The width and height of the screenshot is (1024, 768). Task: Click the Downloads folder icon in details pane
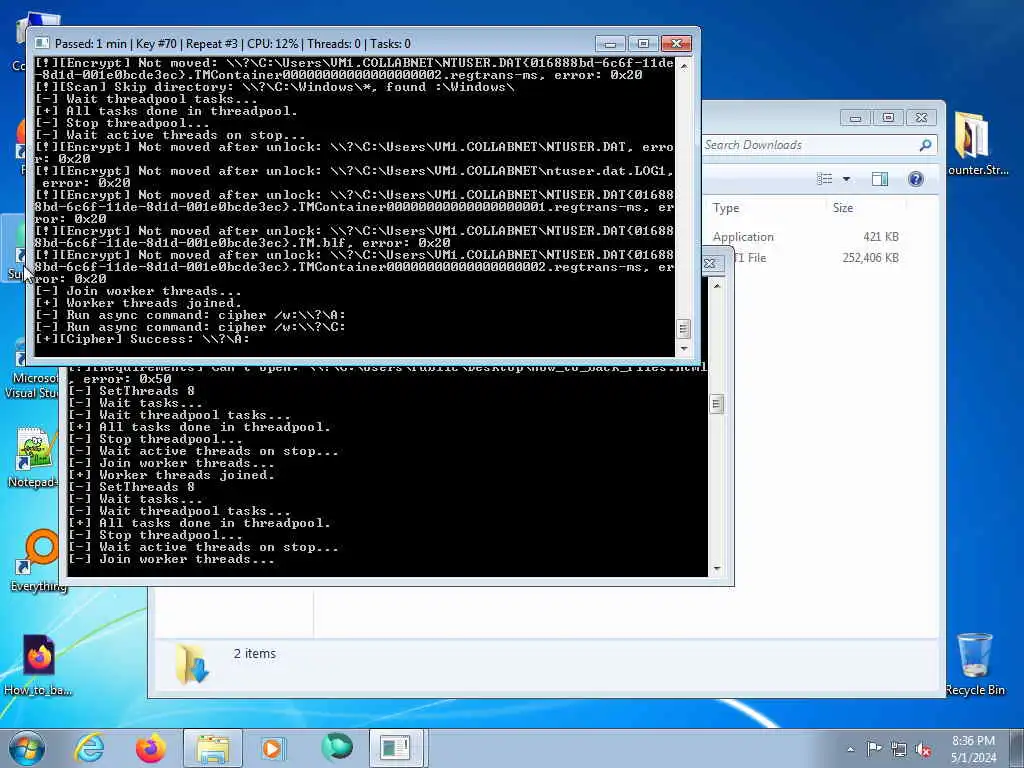[x=192, y=664]
